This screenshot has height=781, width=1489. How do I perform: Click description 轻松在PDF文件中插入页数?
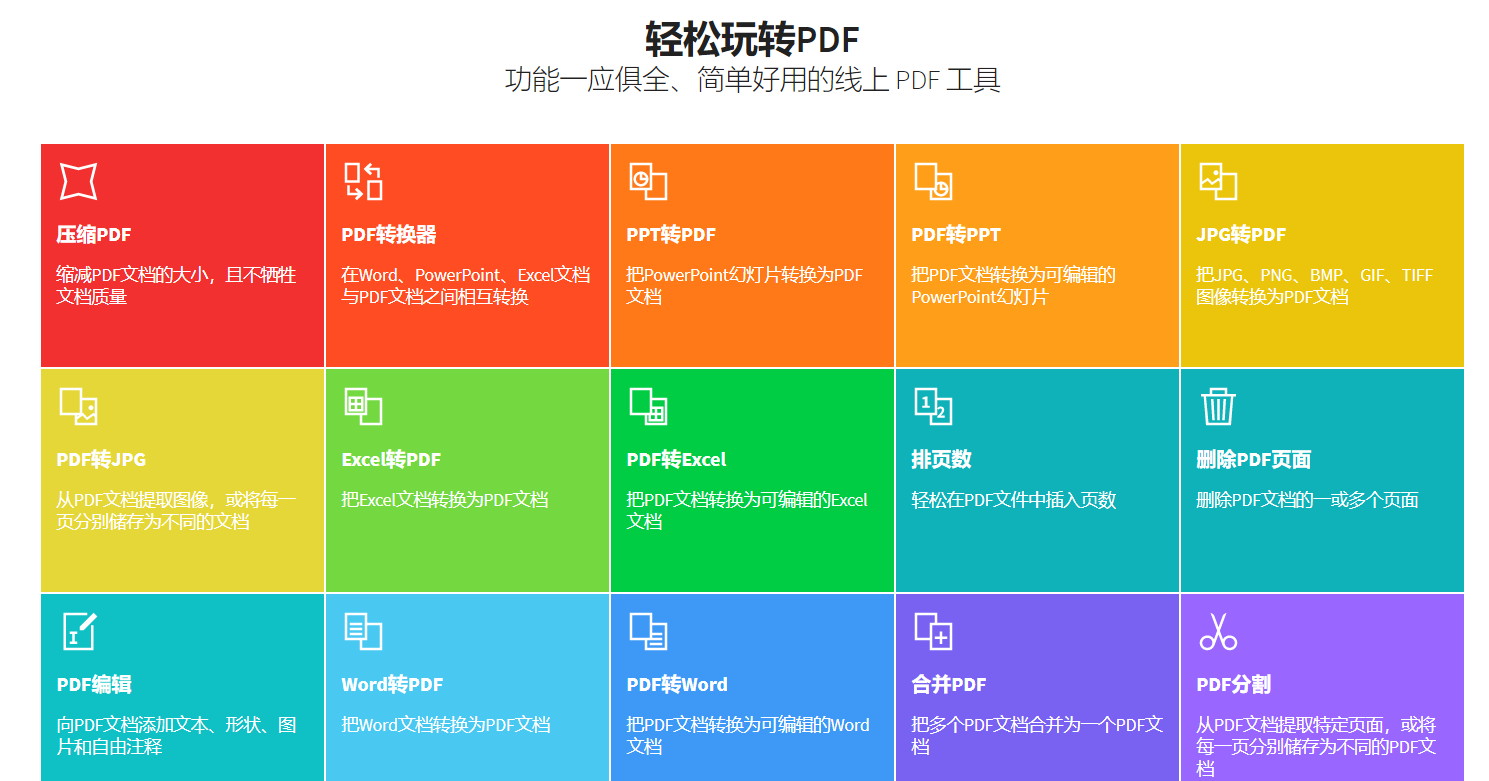point(1014,500)
